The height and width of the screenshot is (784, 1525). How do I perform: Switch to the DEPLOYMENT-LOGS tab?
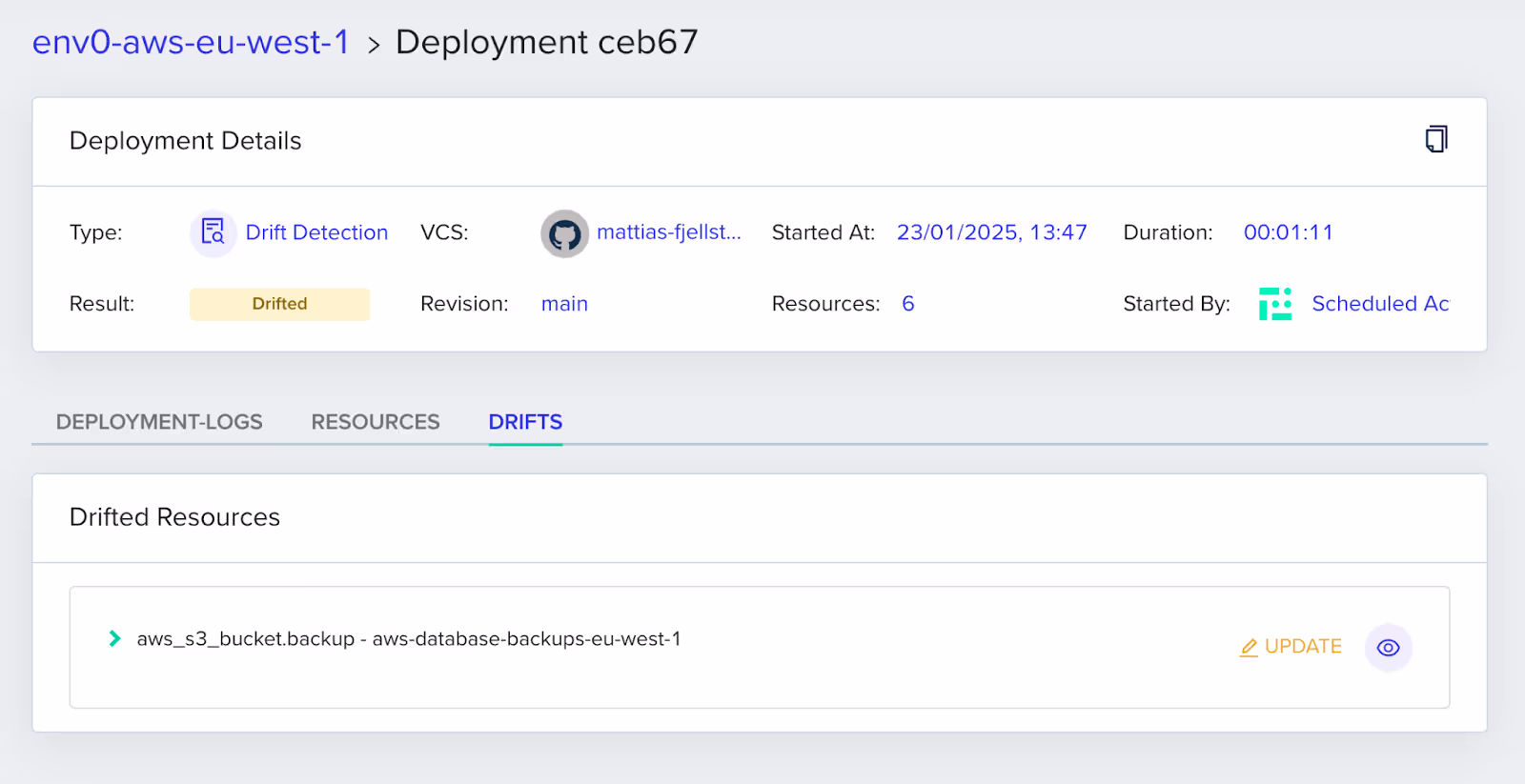[159, 422]
